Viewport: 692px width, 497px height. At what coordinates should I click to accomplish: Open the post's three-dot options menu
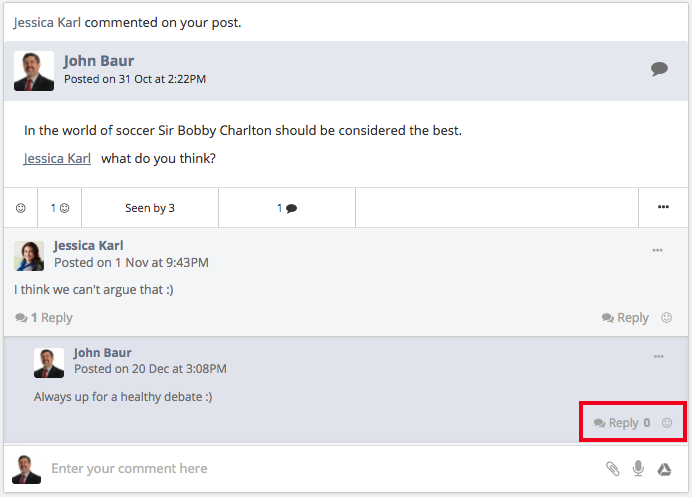pos(663,207)
